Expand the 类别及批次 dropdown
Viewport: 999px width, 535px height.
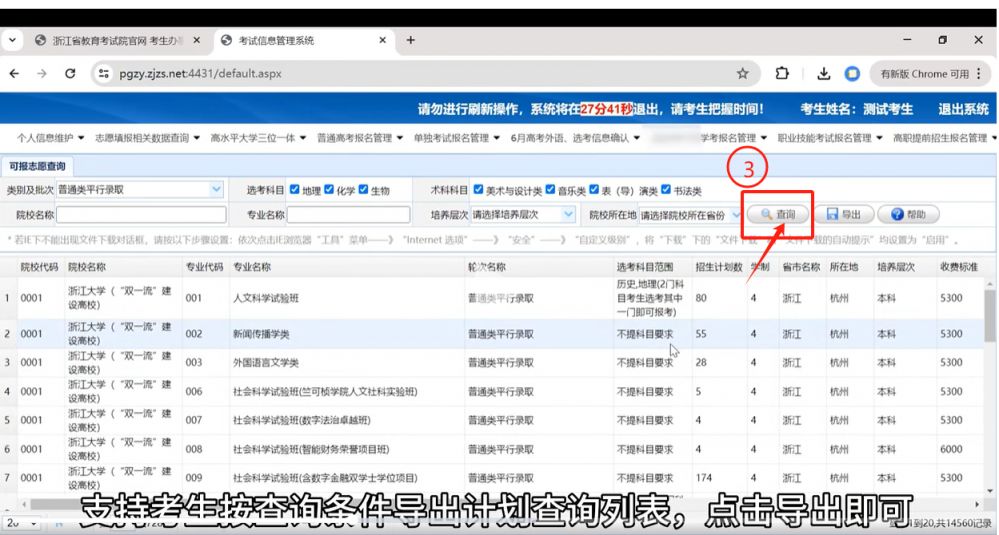point(217,189)
